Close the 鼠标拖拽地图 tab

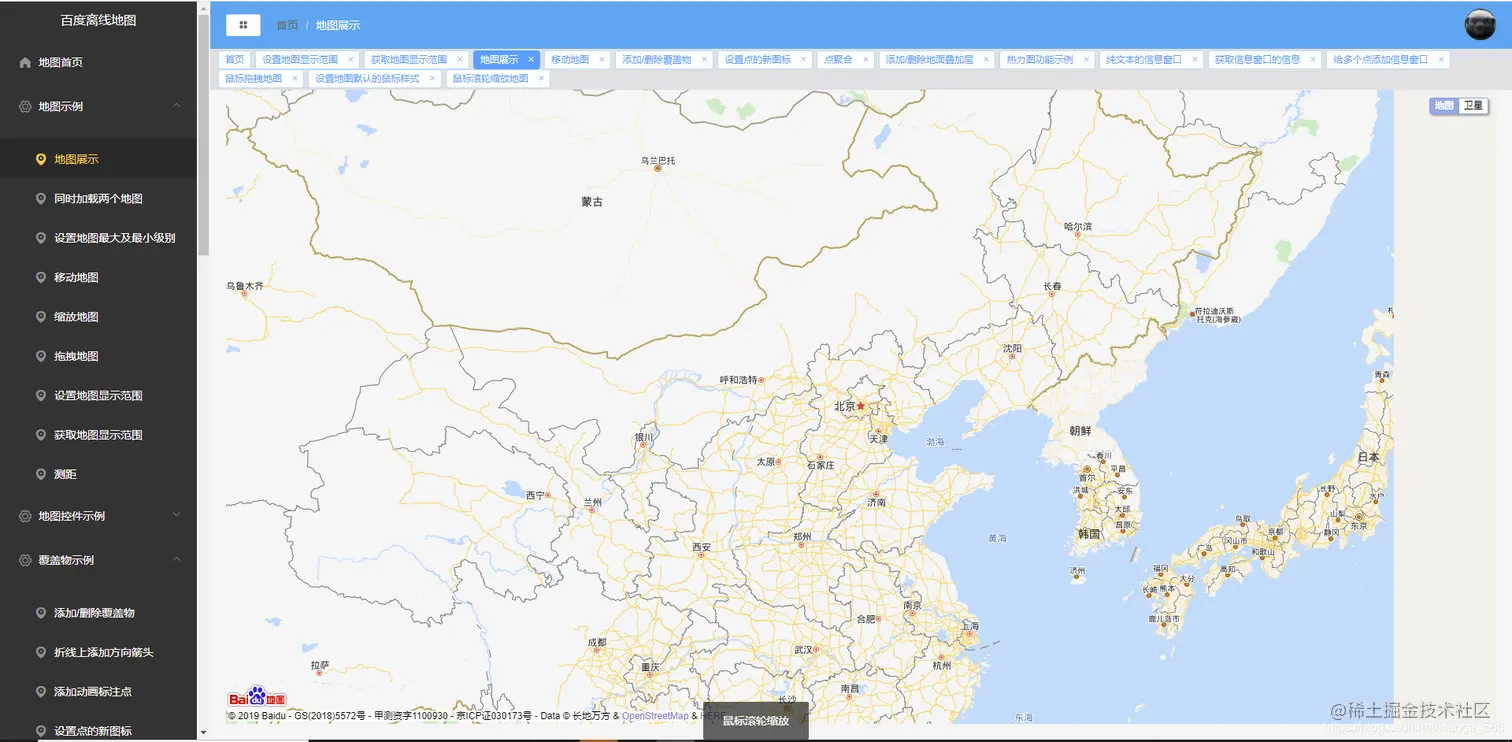pyautogui.click(x=295, y=78)
